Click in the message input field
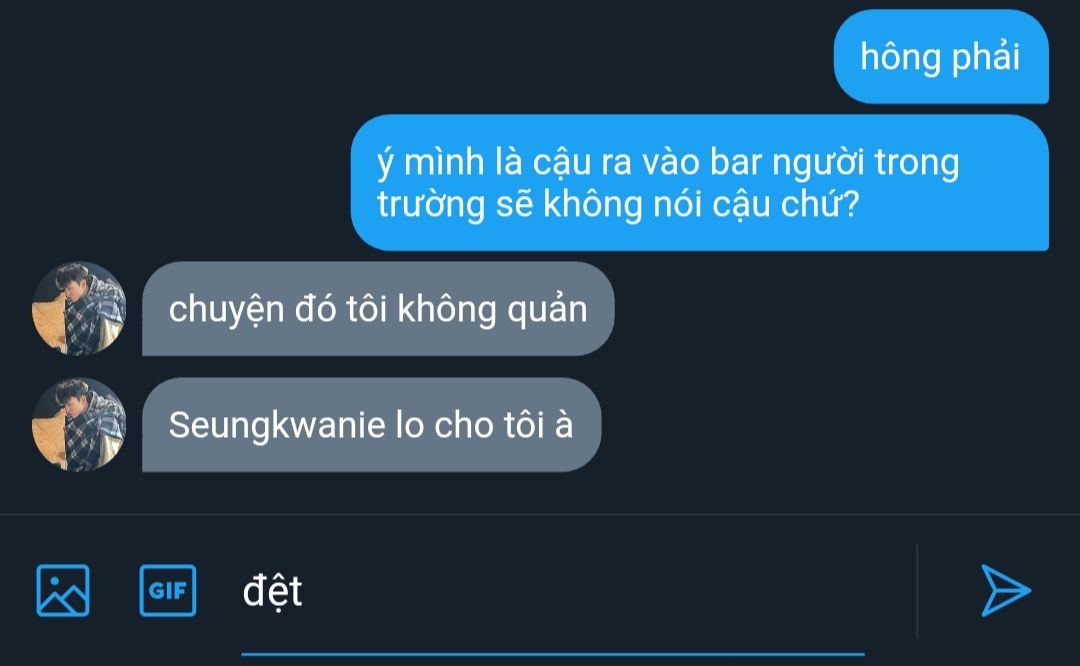 click(x=552, y=592)
